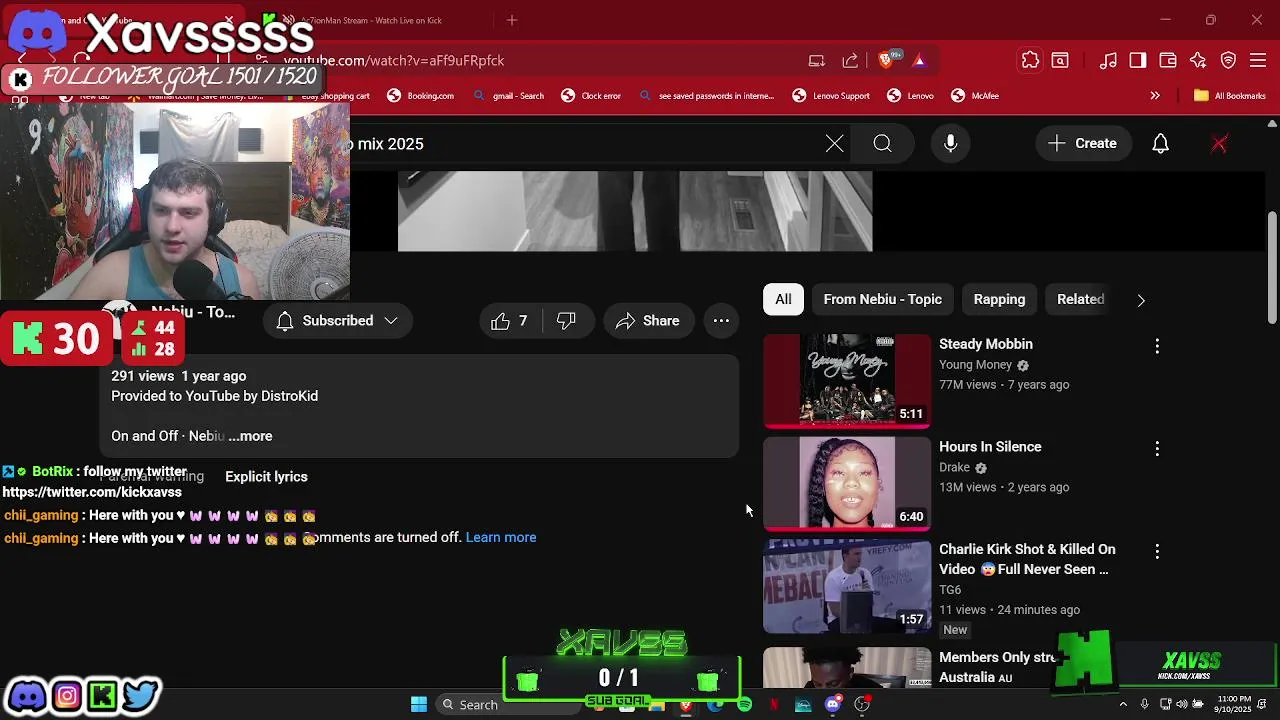Click the Share button under video
1280x720 pixels.
[x=648, y=321]
